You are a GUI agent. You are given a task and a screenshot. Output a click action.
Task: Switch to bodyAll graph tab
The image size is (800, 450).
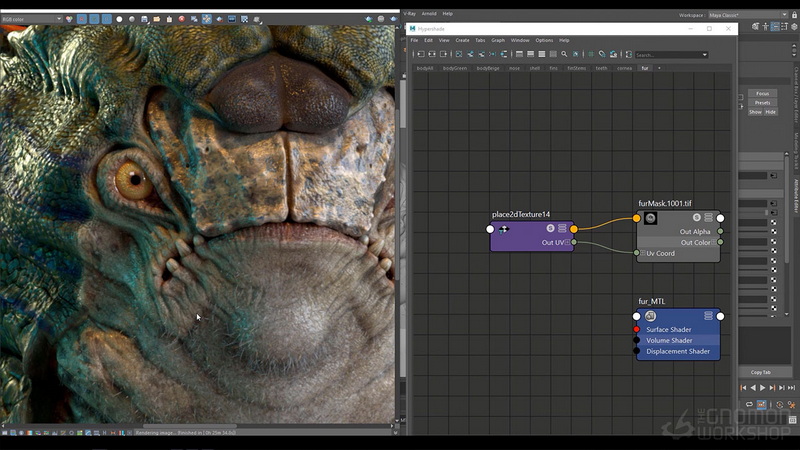click(424, 68)
